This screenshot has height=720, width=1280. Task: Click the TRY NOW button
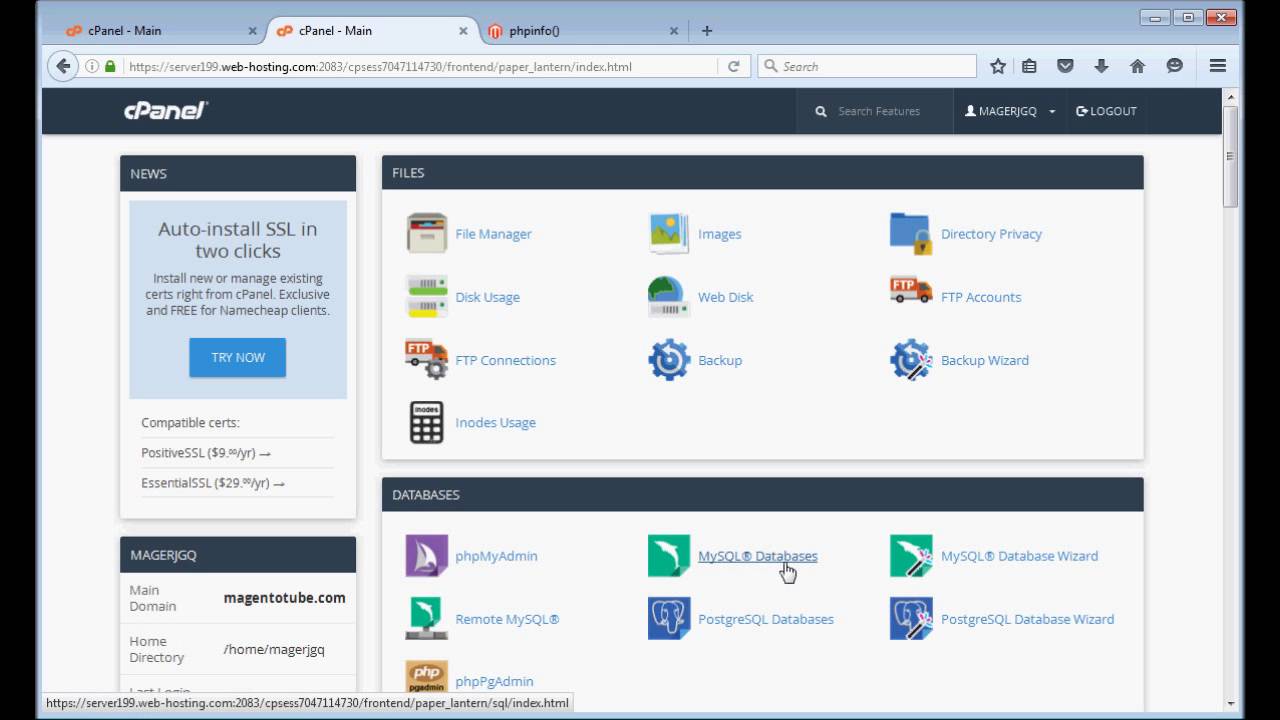238,357
